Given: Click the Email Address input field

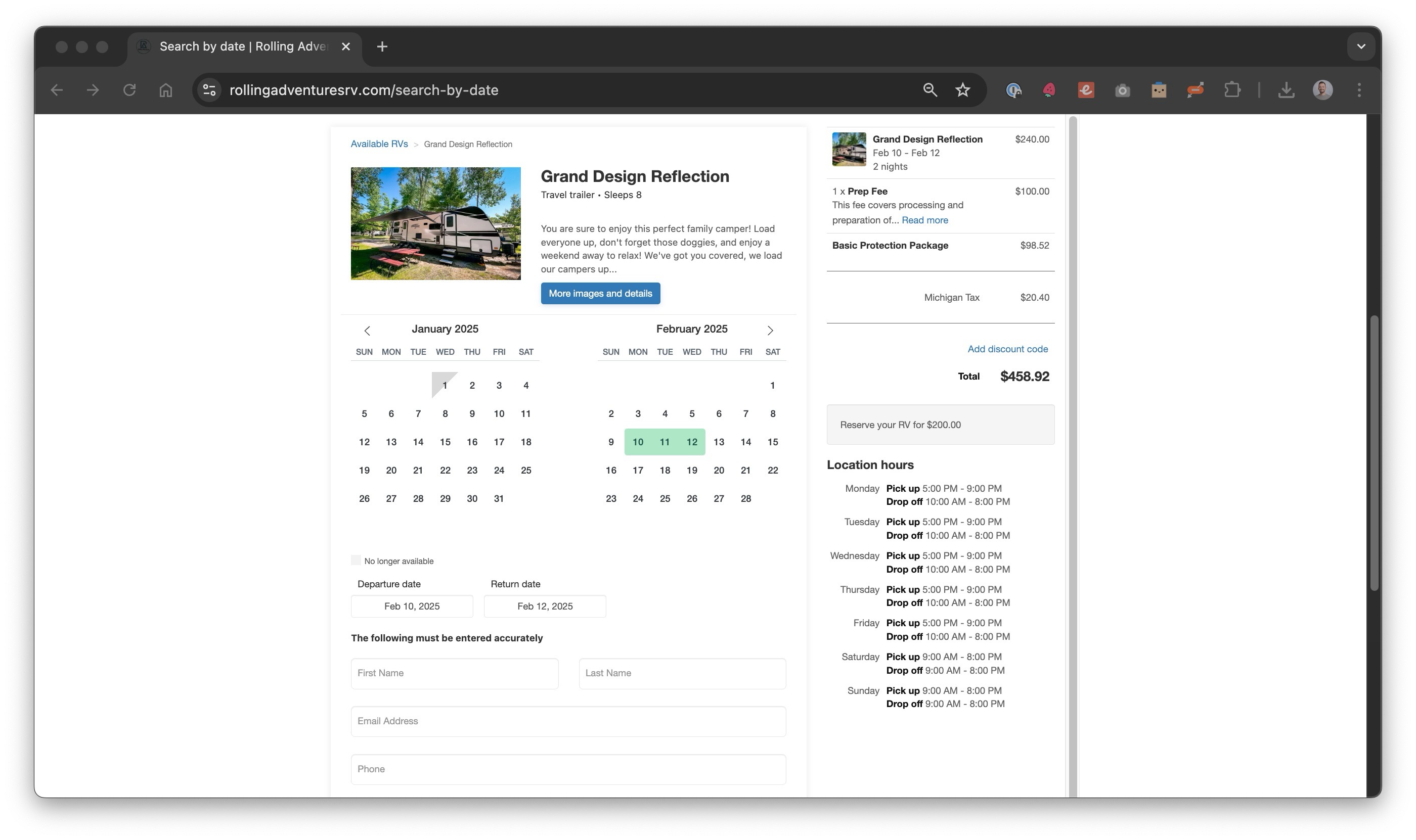Looking at the screenshot, I should tap(567, 721).
